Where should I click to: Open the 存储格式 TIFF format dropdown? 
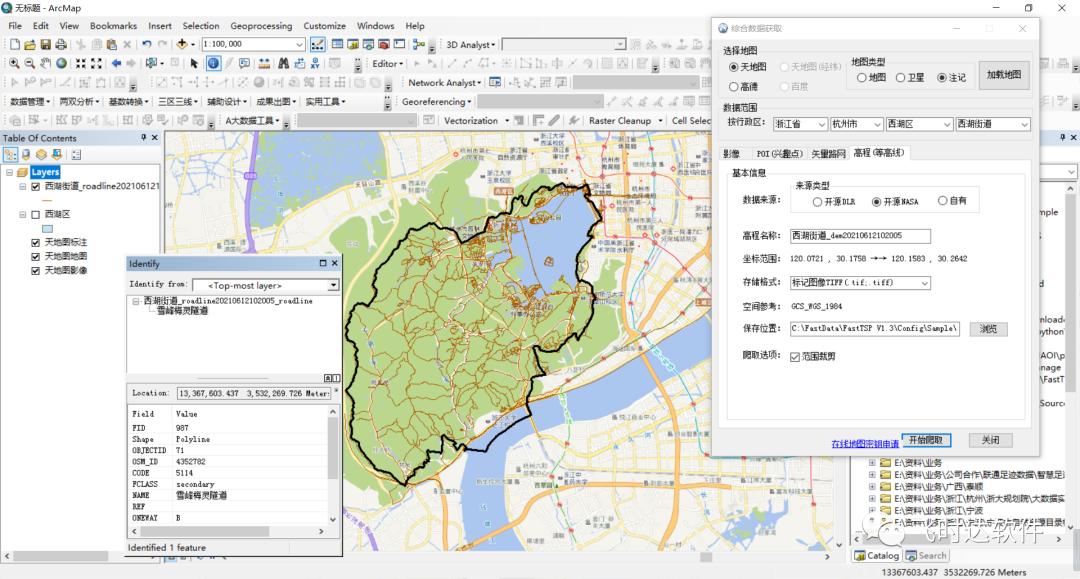[924, 283]
